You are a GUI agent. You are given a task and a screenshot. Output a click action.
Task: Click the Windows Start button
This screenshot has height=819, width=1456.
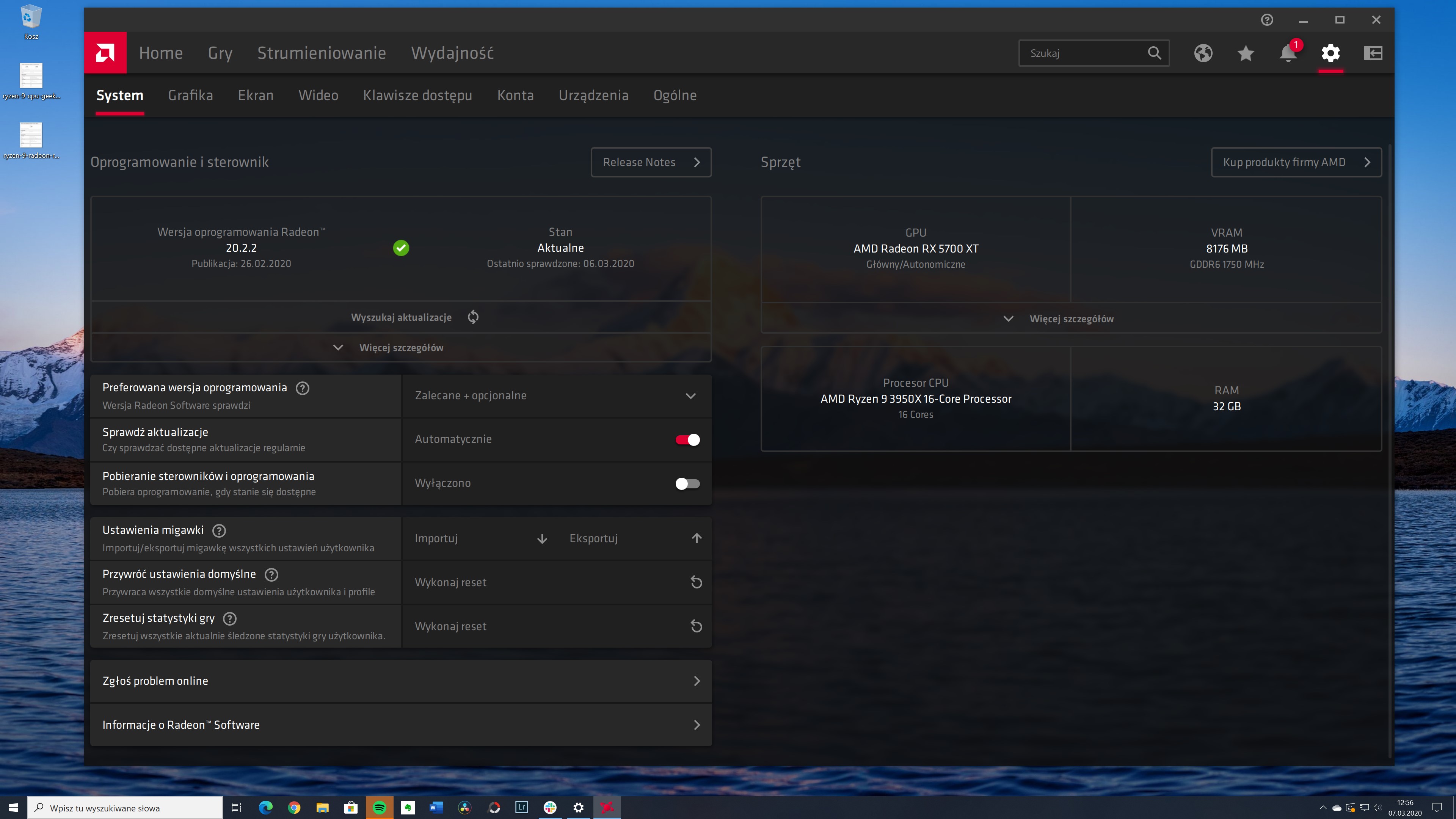(14, 808)
